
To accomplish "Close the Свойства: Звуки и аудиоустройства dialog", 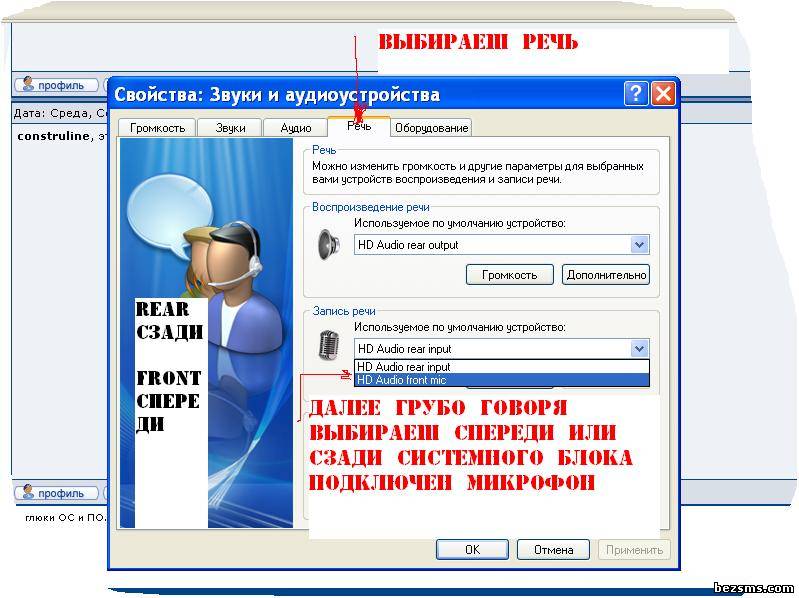I will tap(662, 94).
